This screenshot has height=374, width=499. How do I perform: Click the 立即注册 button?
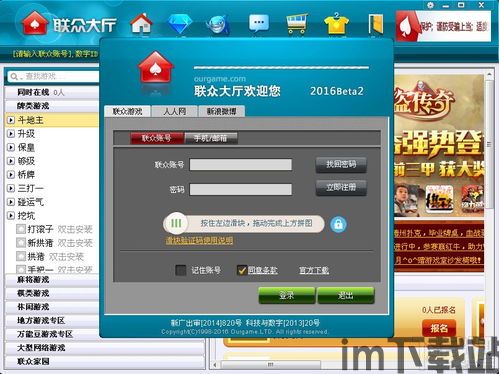tap(341, 187)
